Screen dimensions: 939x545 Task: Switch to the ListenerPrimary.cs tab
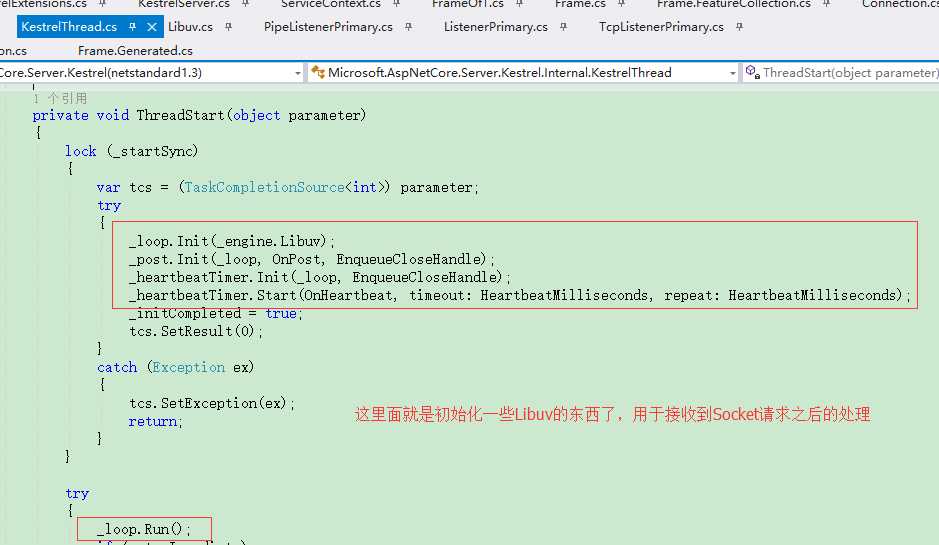[496, 27]
